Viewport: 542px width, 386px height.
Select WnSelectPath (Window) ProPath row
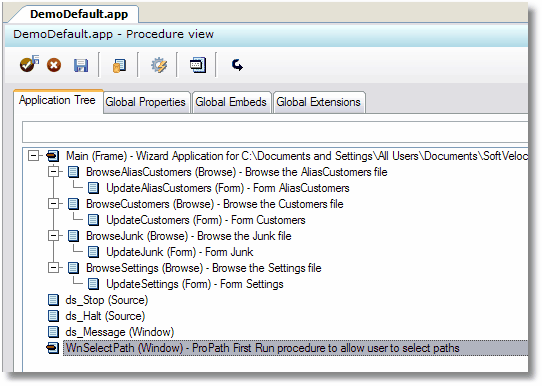point(296,348)
